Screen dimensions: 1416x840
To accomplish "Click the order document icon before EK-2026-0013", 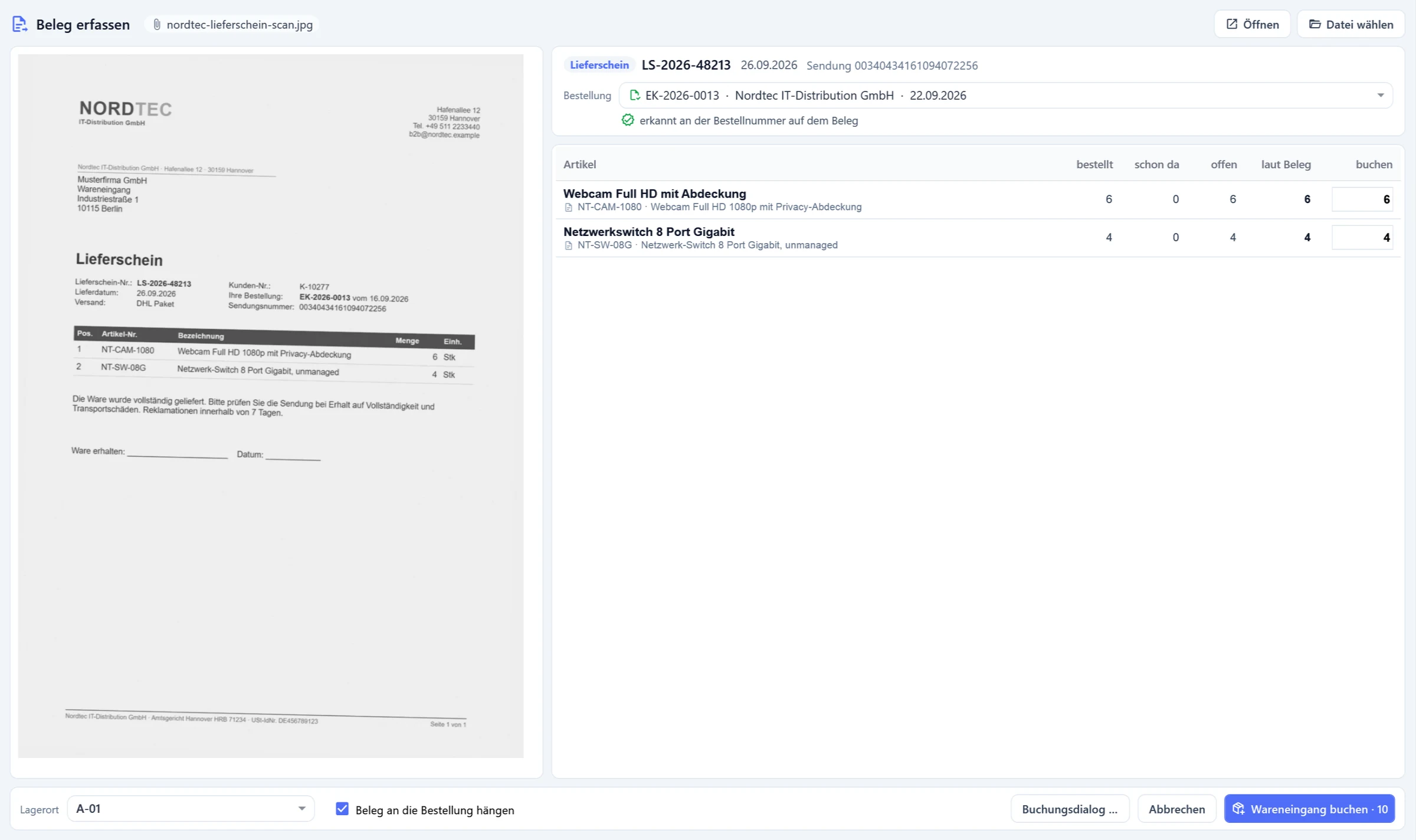I will [635, 95].
